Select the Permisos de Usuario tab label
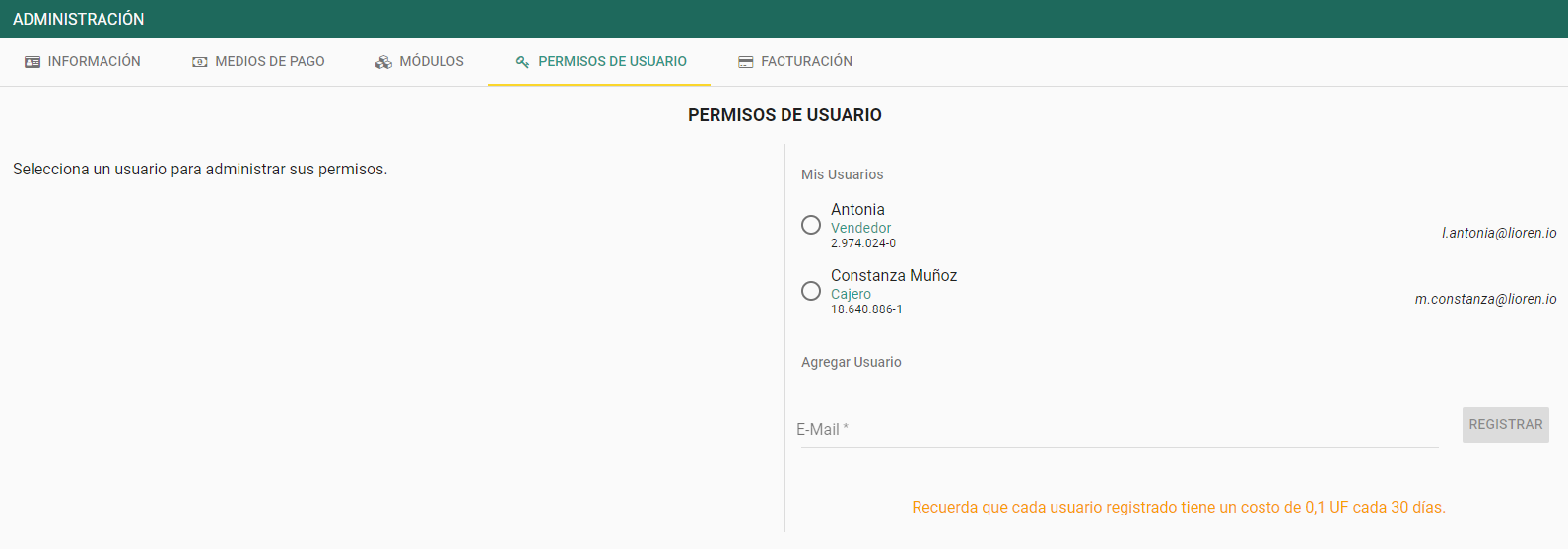This screenshot has height=549, width=1568. pos(613,61)
